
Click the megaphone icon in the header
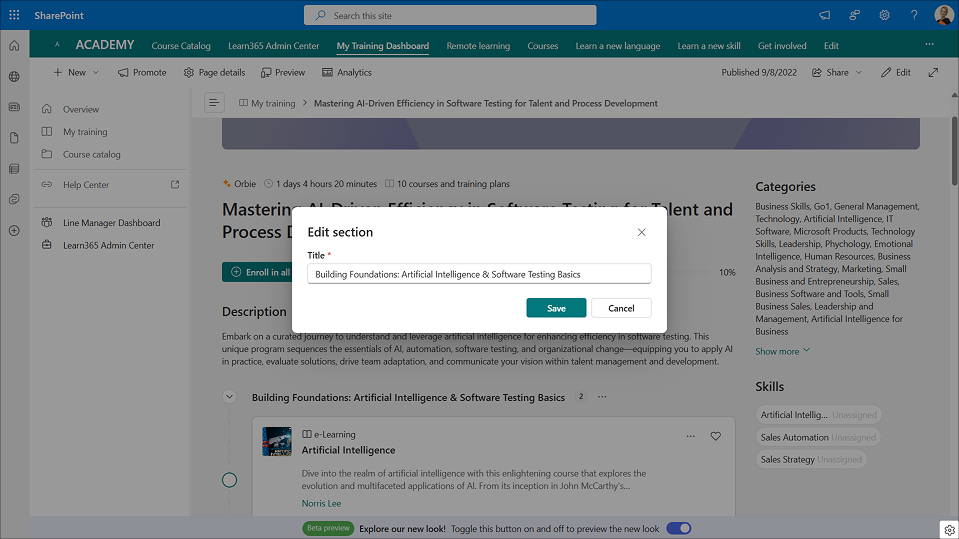[x=825, y=15]
